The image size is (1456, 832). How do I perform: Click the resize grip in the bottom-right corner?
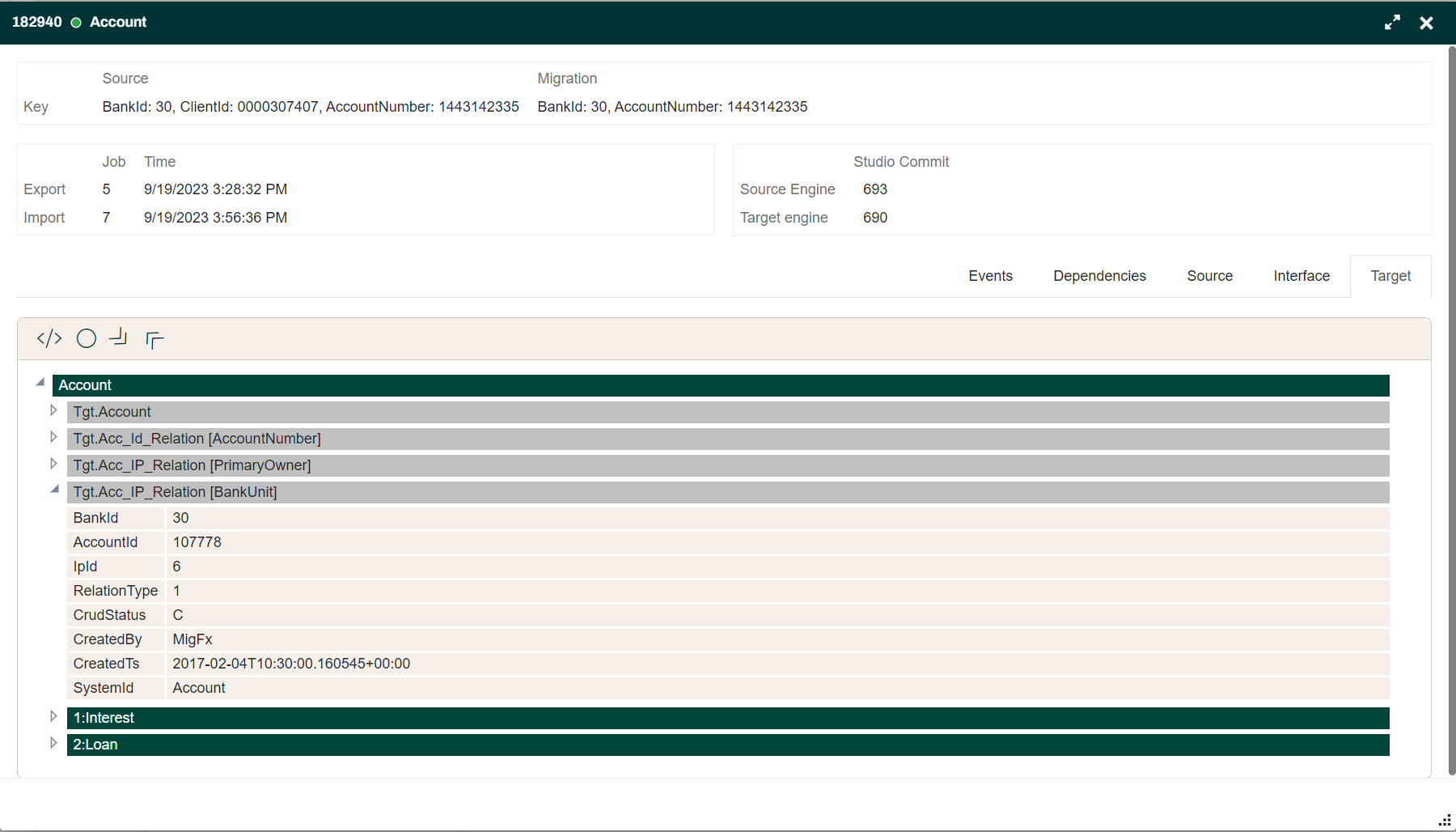[1446, 819]
